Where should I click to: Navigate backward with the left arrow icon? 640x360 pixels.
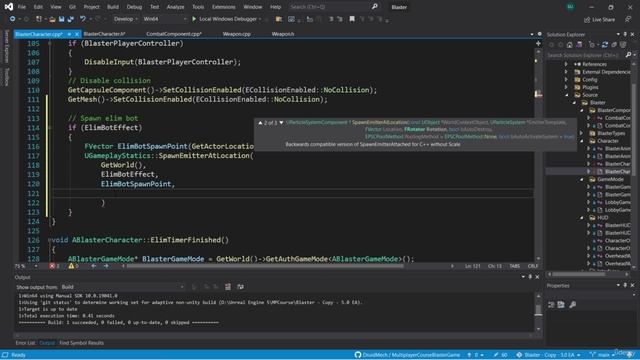93,266
